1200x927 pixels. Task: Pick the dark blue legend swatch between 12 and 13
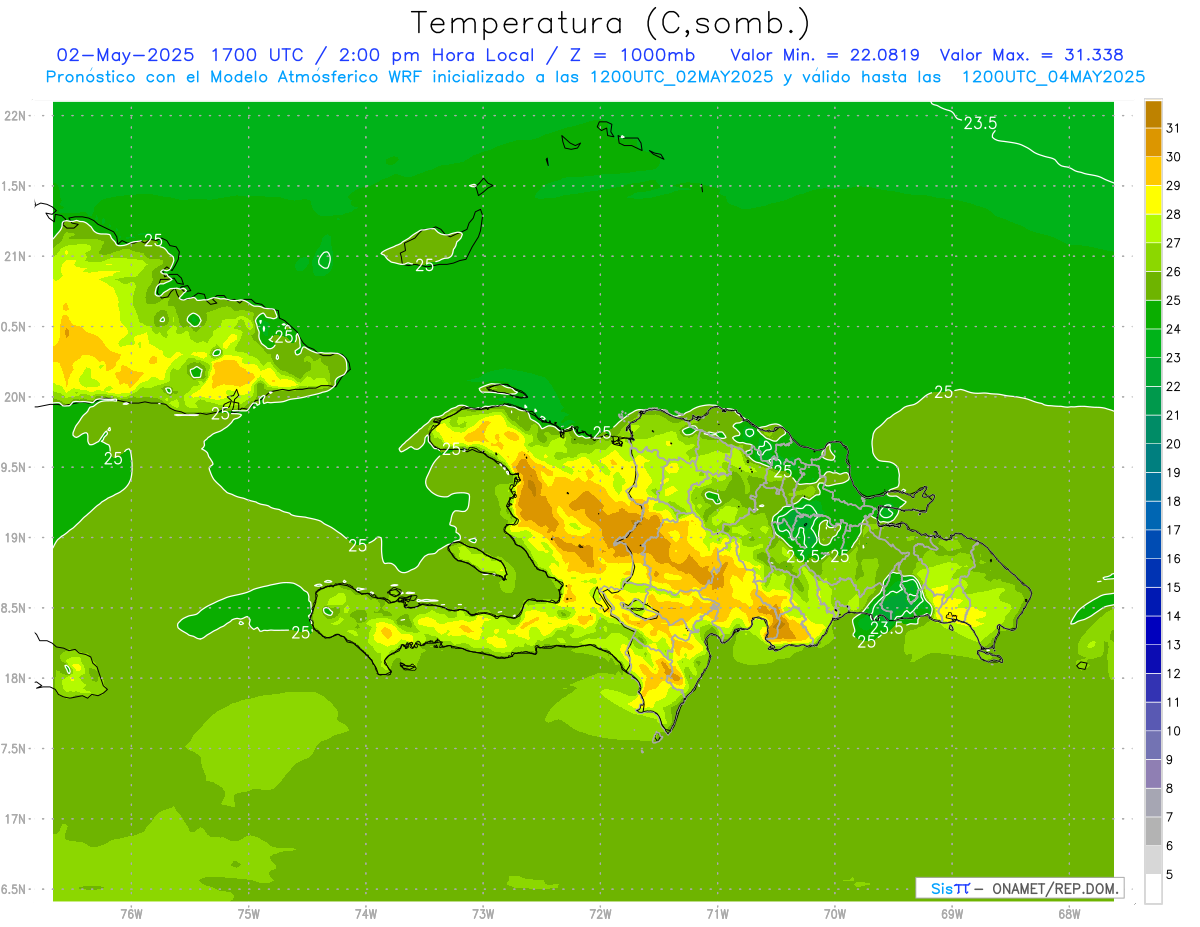(x=1153, y=659)
